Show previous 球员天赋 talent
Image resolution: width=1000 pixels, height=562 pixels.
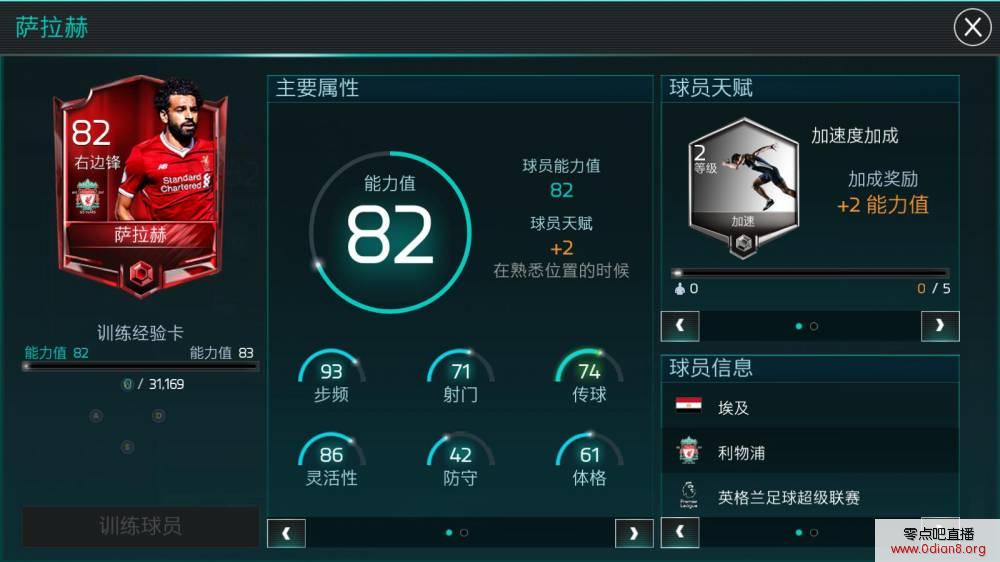click(680, 326)
